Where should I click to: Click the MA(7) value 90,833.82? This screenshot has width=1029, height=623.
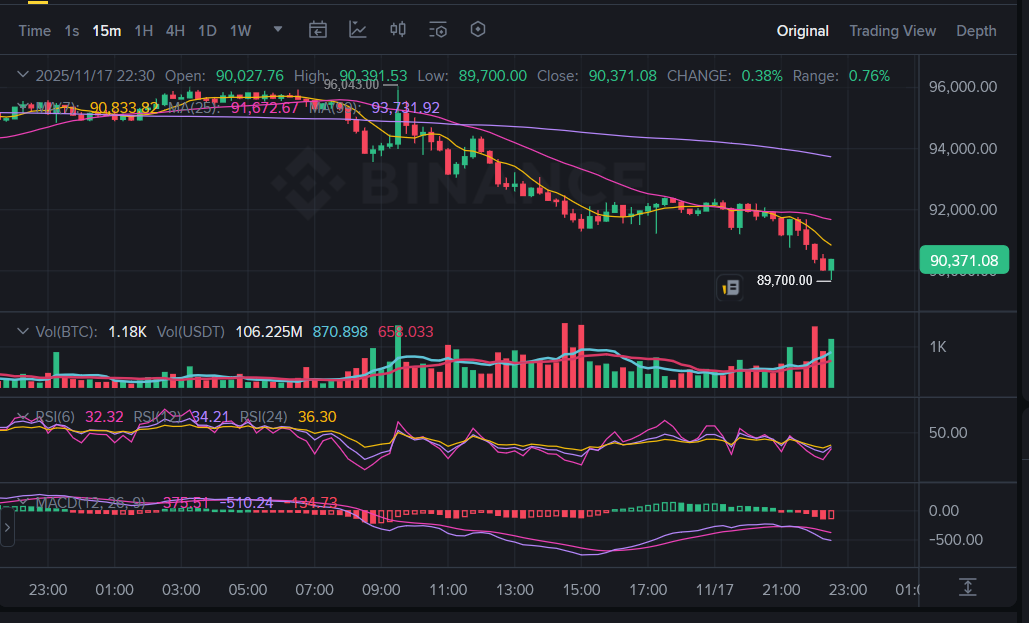[x=124, y=108]
